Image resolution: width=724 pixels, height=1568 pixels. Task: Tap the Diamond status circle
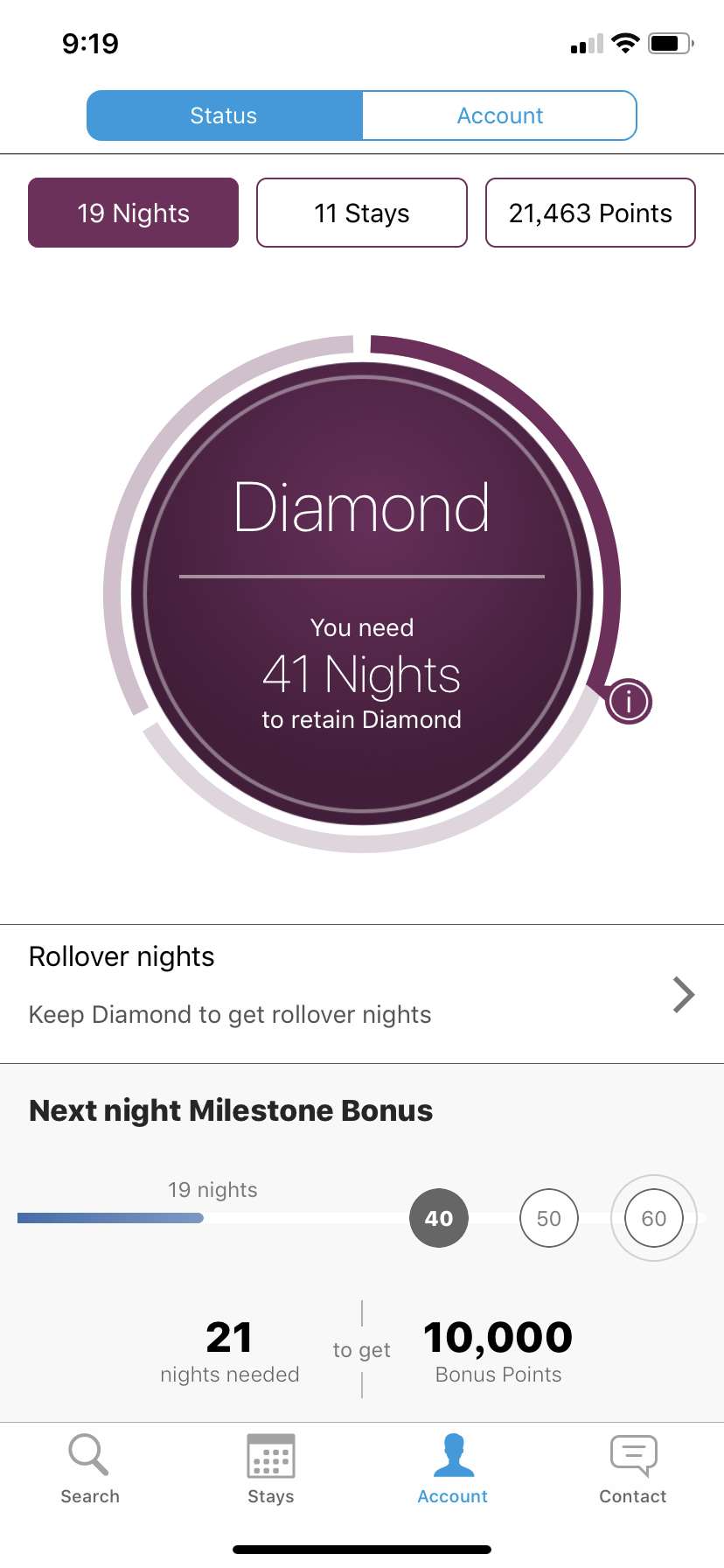point(362,593)
